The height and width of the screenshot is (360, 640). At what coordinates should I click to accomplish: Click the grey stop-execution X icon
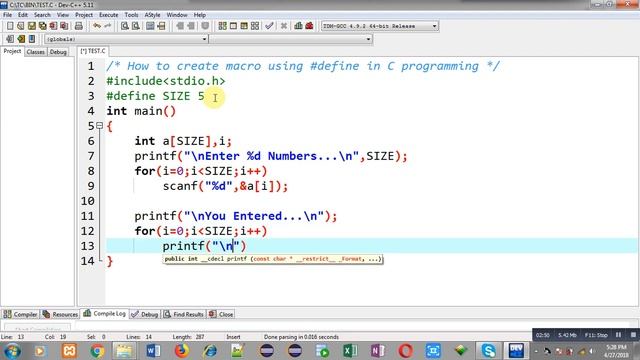284,26
